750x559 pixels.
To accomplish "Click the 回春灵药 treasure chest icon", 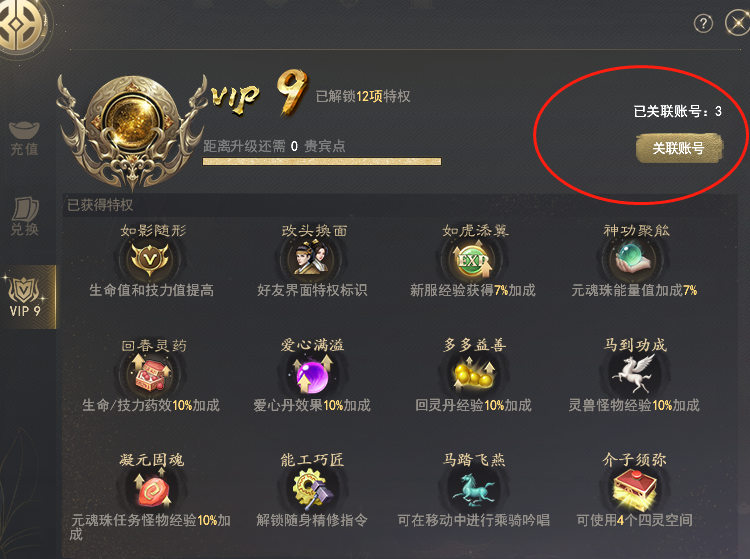I will [x=152, y=373].
